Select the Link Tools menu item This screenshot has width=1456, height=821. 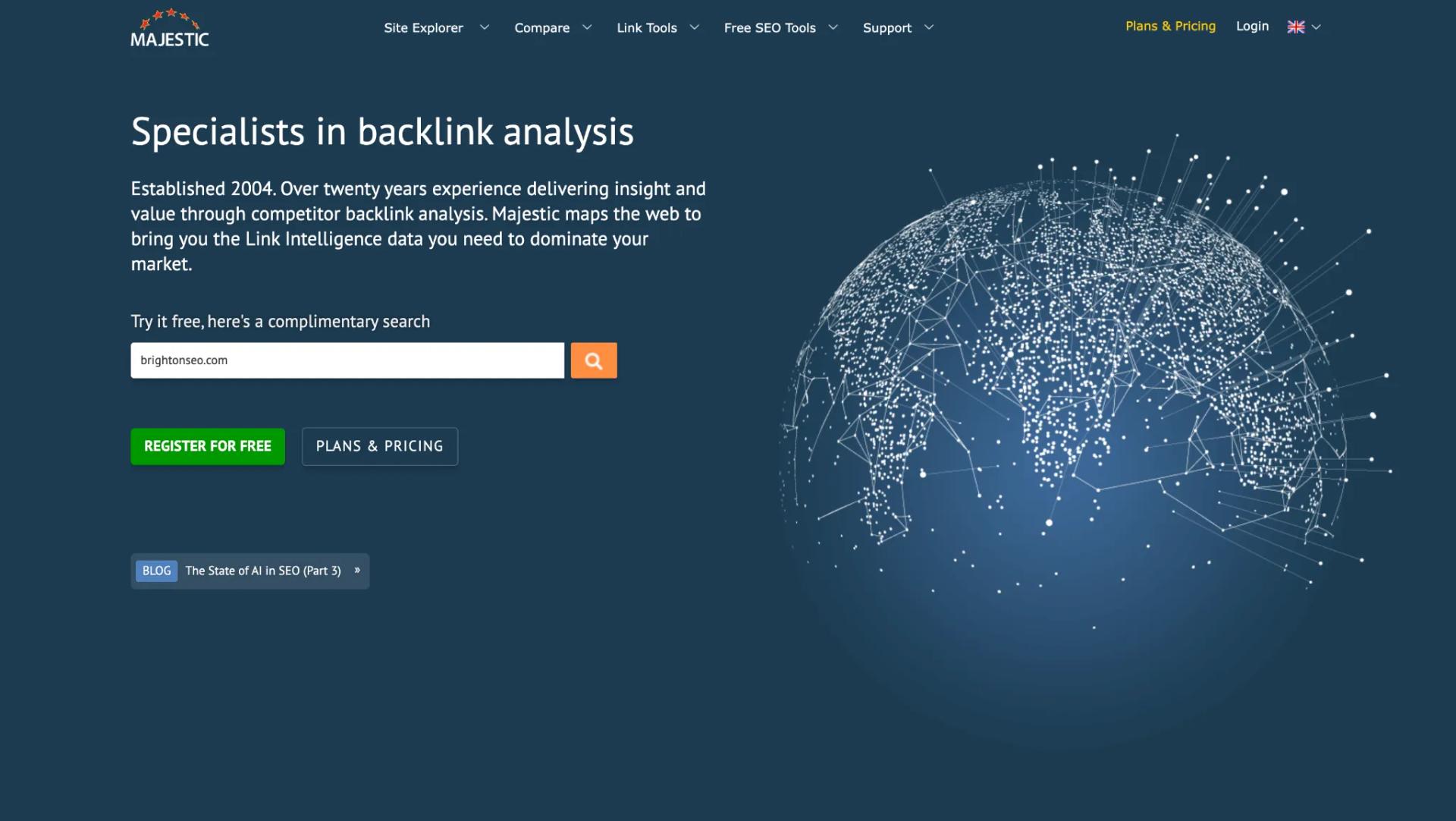(647, 27)
